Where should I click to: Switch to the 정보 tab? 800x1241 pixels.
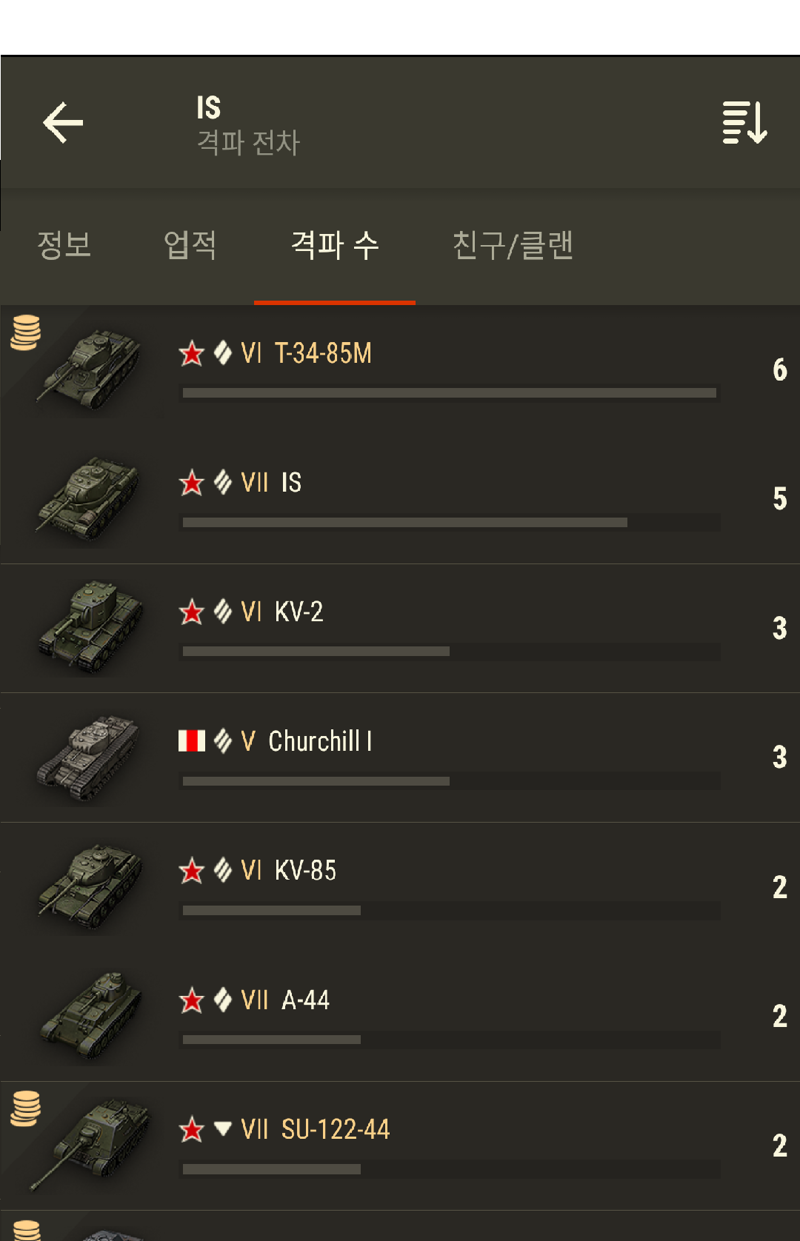click(x=64, y=245)
